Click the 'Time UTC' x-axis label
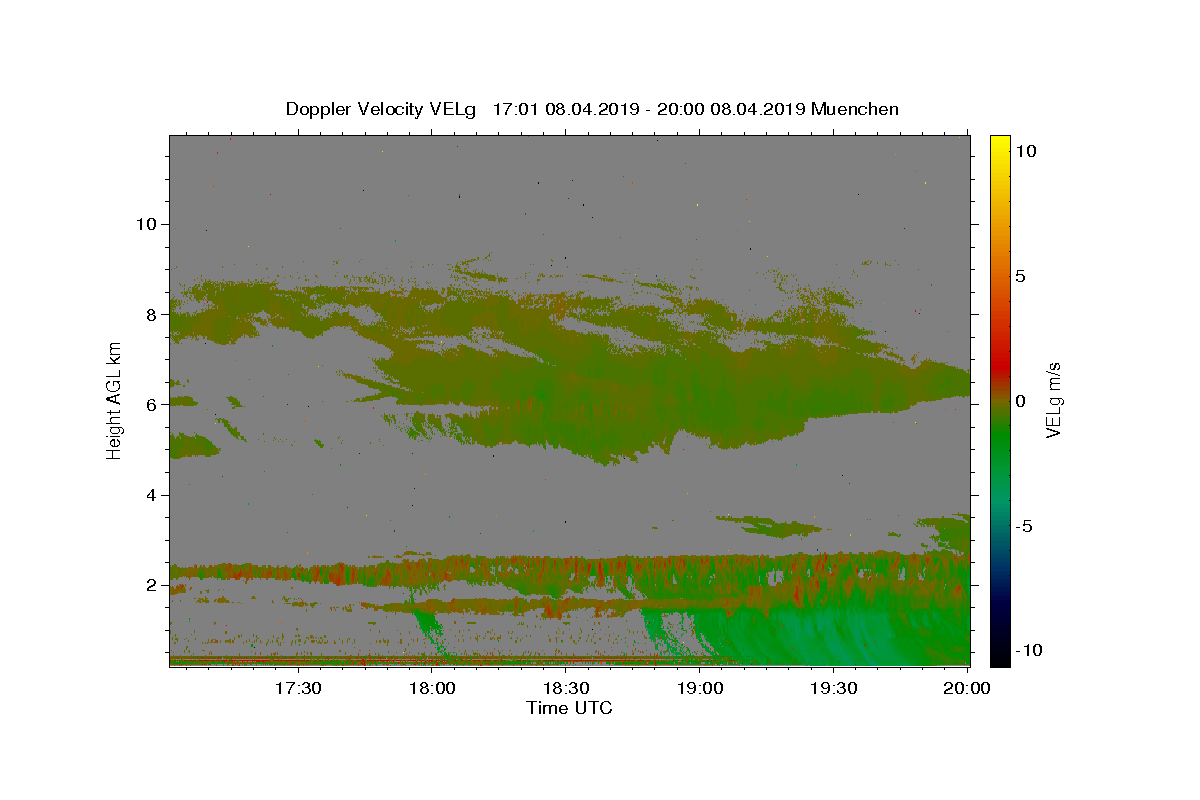1200x800 pixels. [569, 708]
